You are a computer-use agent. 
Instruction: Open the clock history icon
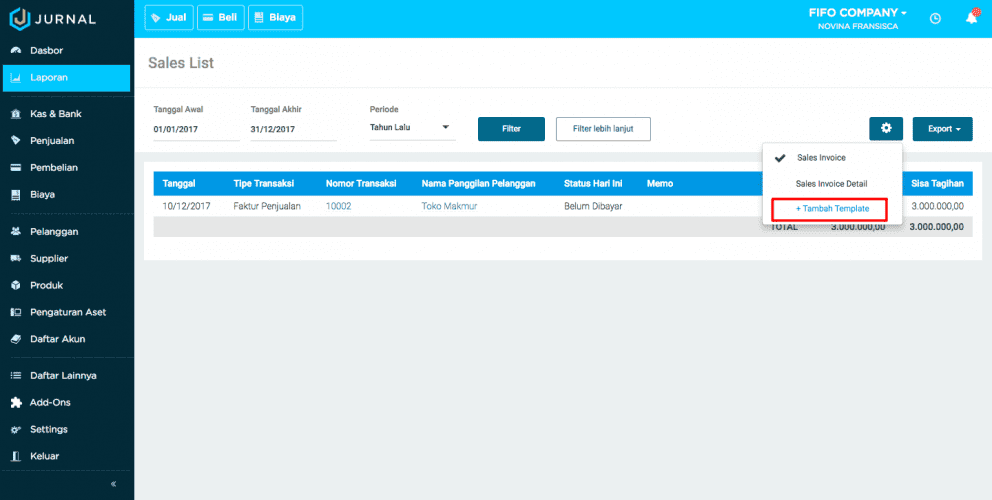click(935, 18)
